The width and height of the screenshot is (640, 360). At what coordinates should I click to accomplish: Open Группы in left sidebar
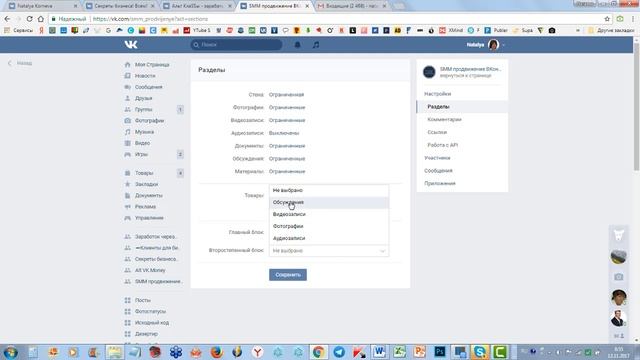pyautogui.click(x=143, y=109)
